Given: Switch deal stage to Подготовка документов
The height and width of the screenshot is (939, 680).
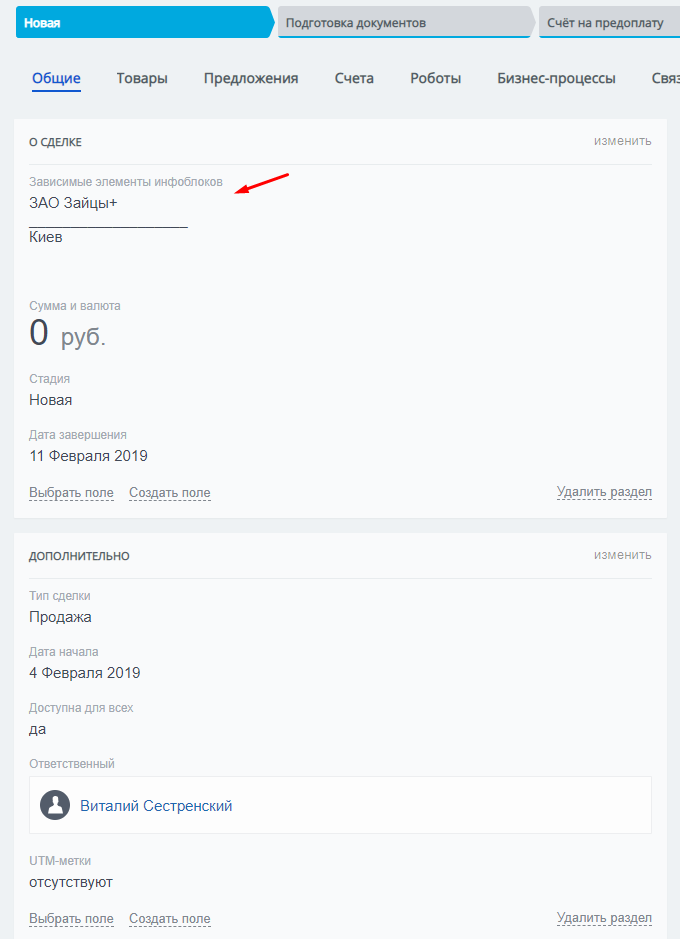Looking at the screenshot, I should 406,23.
